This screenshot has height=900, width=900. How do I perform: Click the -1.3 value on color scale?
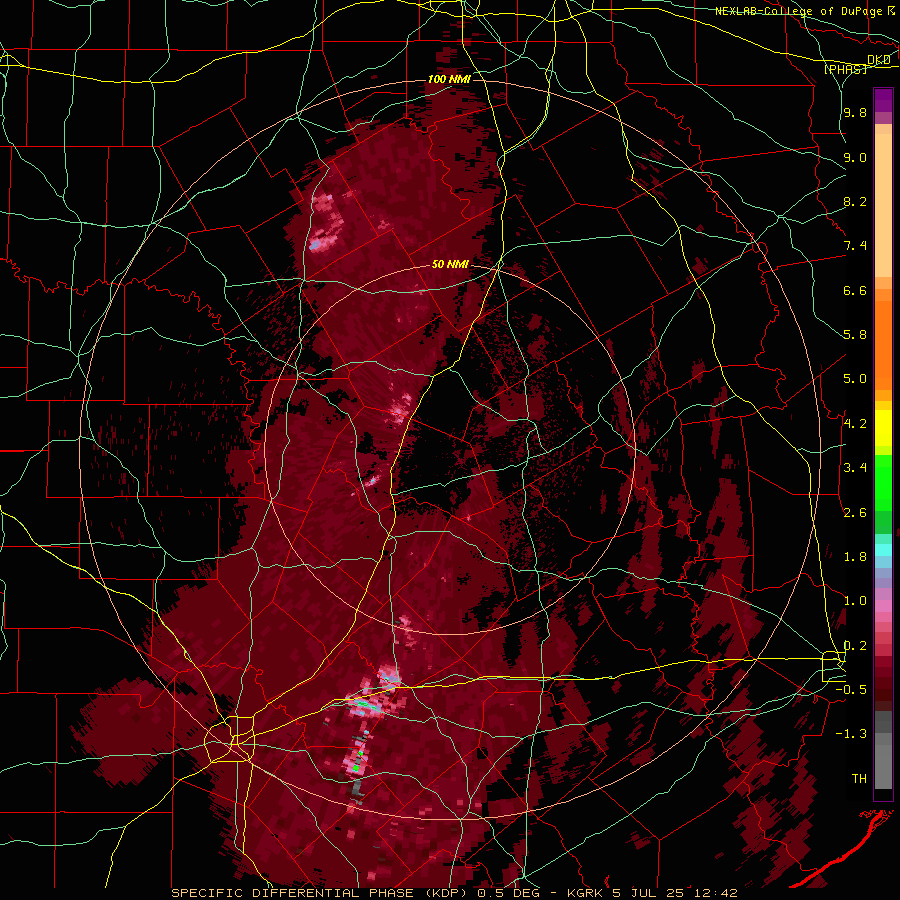[851, 734]
